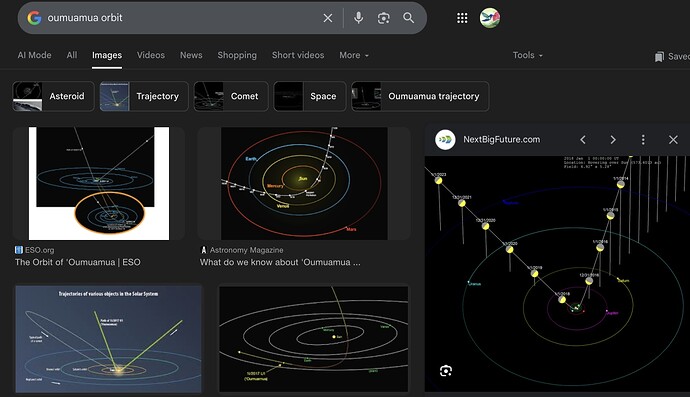Image resolution: width=690 pixels, height=397 pixels.
Task: Filter results by Trajectory chip
Action: pyautogui.click(x=144, y=96)
